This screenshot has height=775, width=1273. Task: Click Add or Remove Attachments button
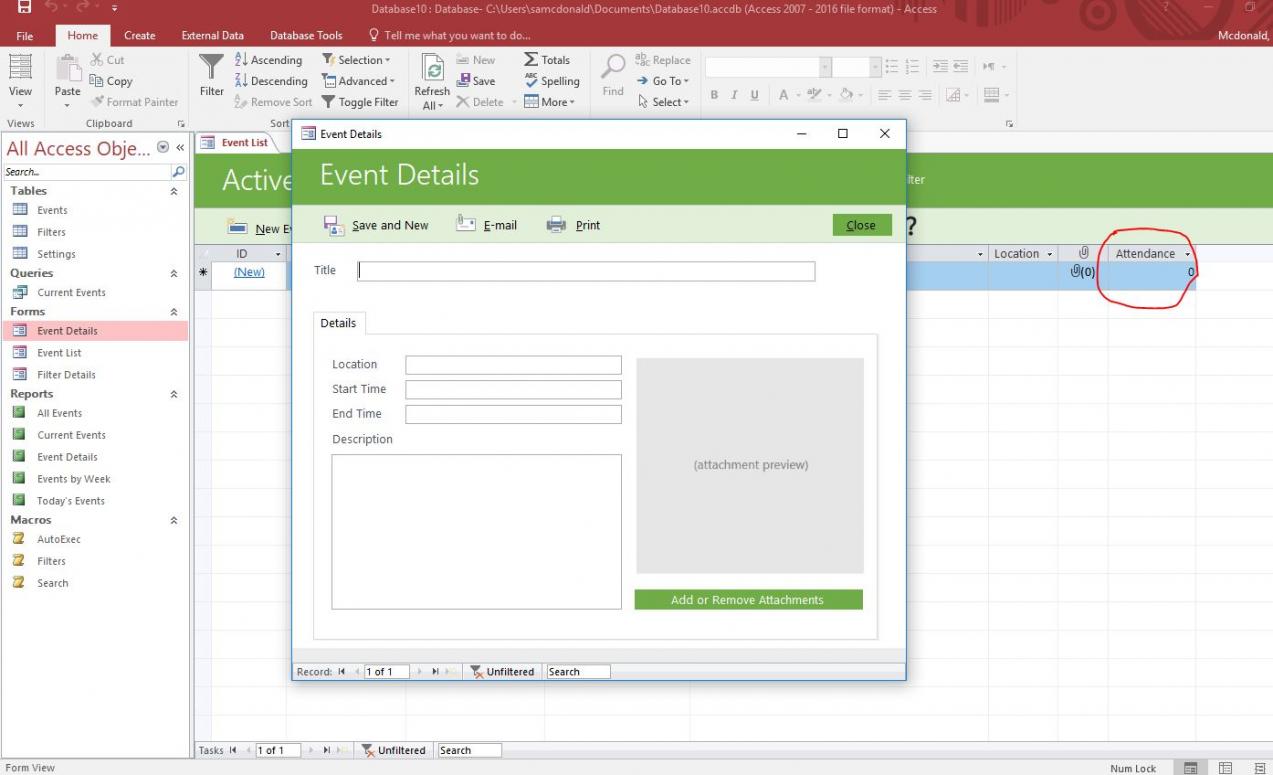point(747,600)
